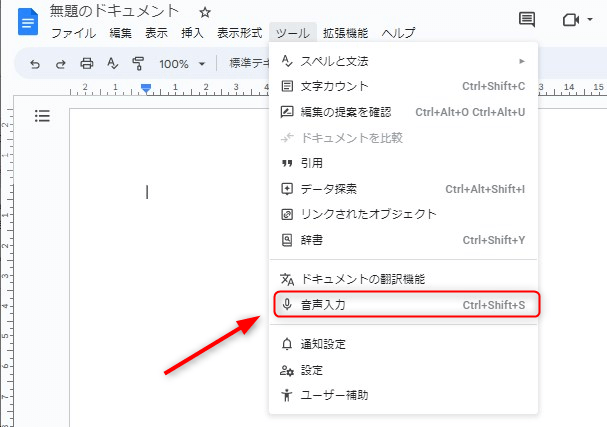Viewport: 607px width, 427px height.
Task: Star the document with the star icon
Action: (205, 13)
